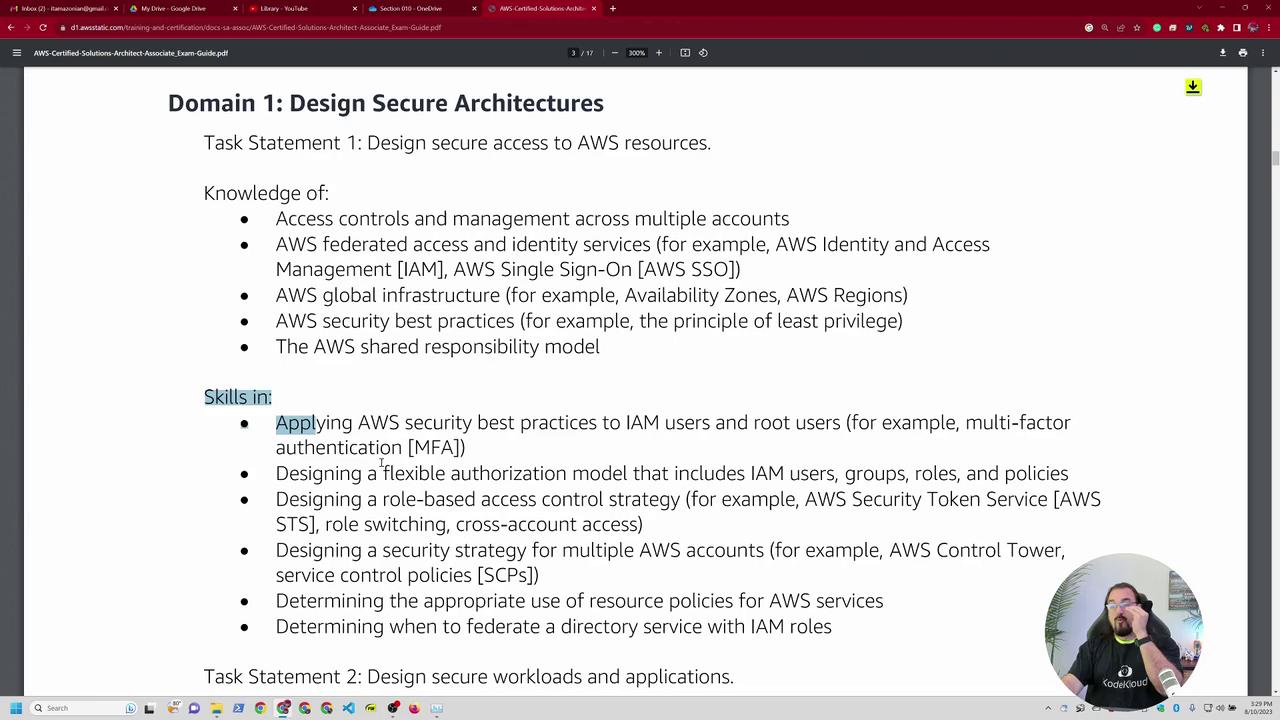Show hidden system tray icons
Image resolution: width=1280 pixels, height=720 pixels.
click(1048, 708)
